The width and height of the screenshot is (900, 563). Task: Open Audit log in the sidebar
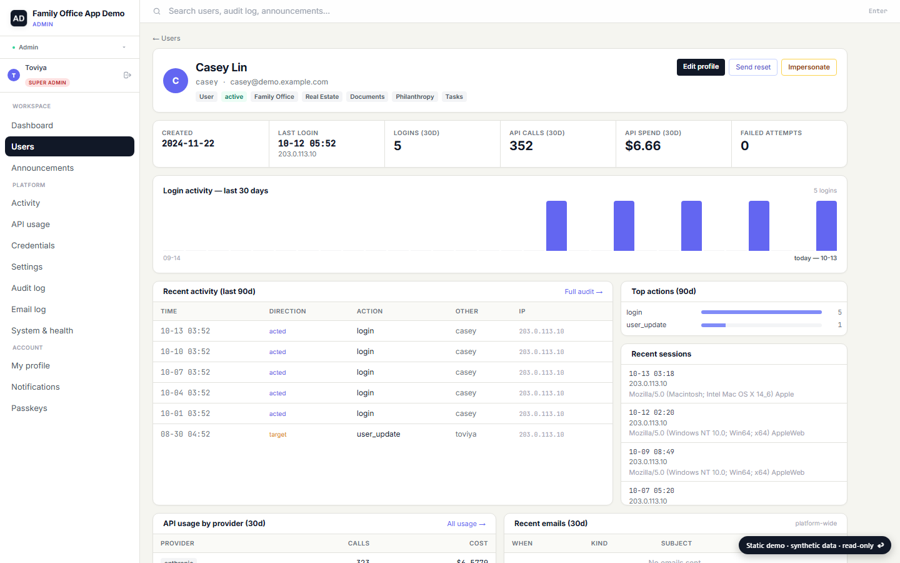click(69, 288)
